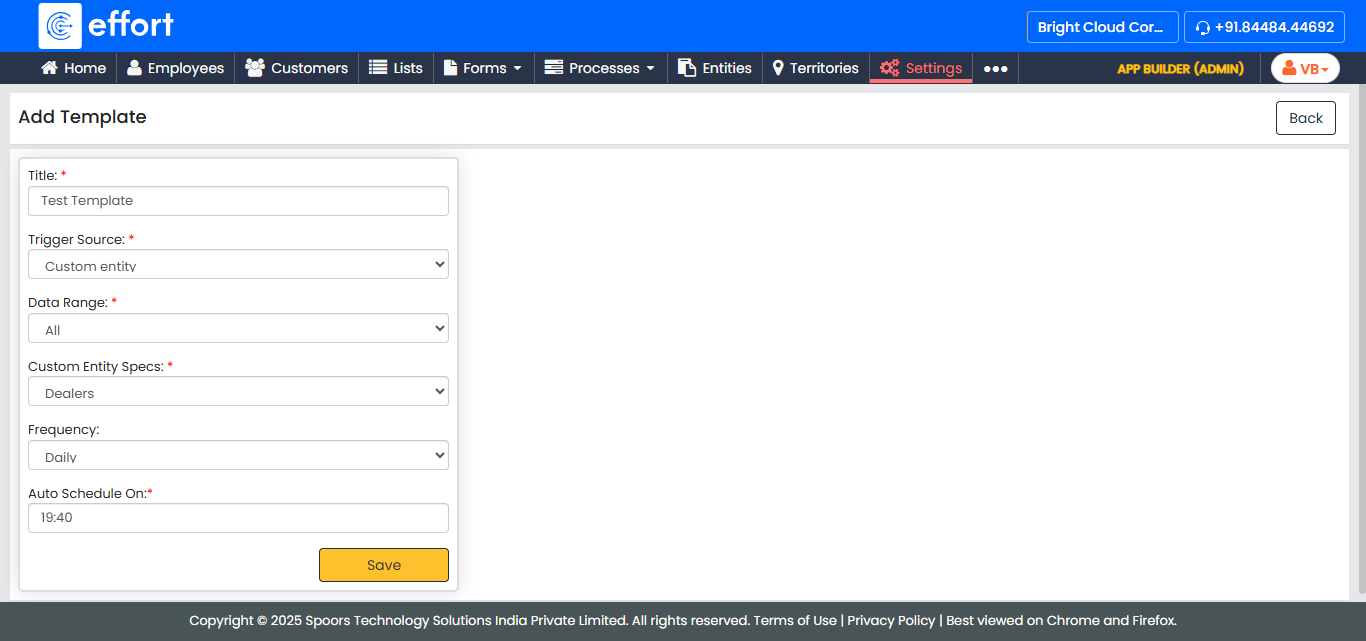
Task: Open the Frequency dropdown
Action: [238, 456]
